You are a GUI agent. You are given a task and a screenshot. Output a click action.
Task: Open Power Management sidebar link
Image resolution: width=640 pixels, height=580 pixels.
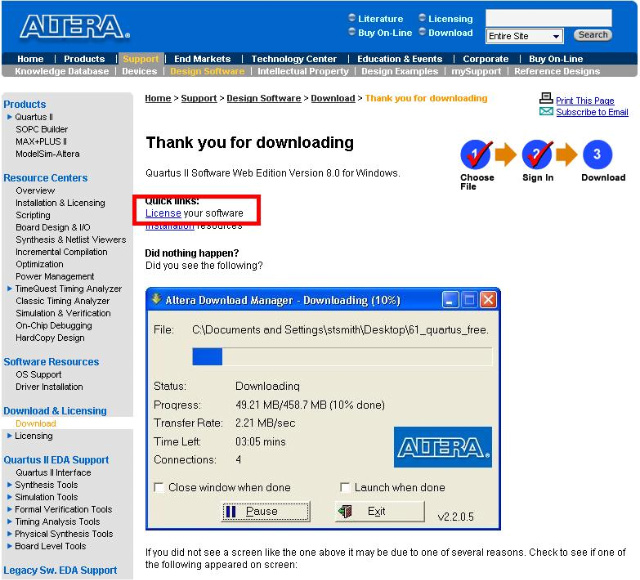point(55,277)
